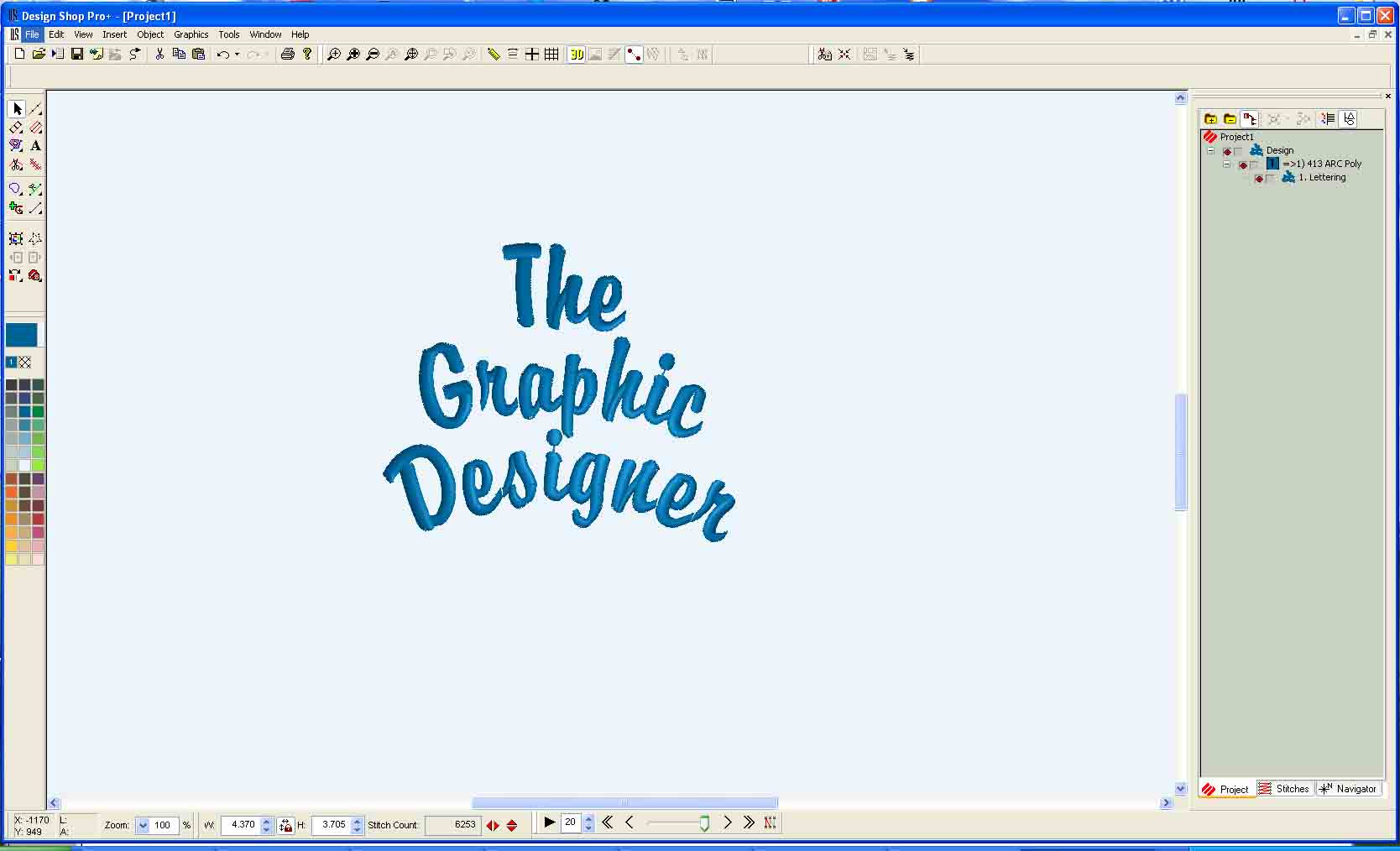Image resolution: width=1400 pixels, height=851 pixels.
Task: Click the Width value input field
Action: click(x=243, y=825)
